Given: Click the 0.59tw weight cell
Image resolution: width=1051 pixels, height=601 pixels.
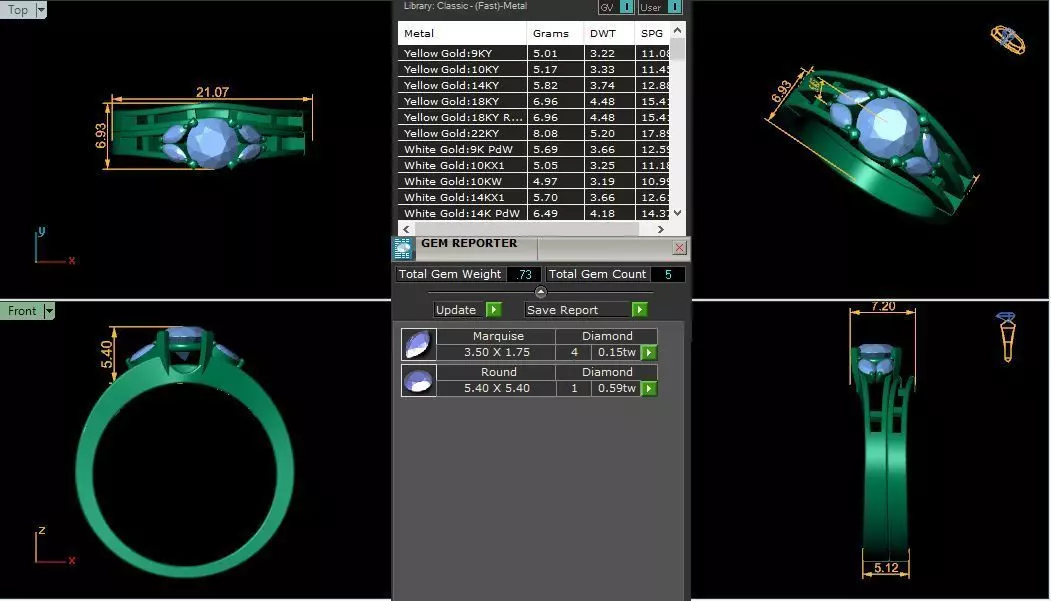Looking at the screenshot, I should click(x=616, y=389).
